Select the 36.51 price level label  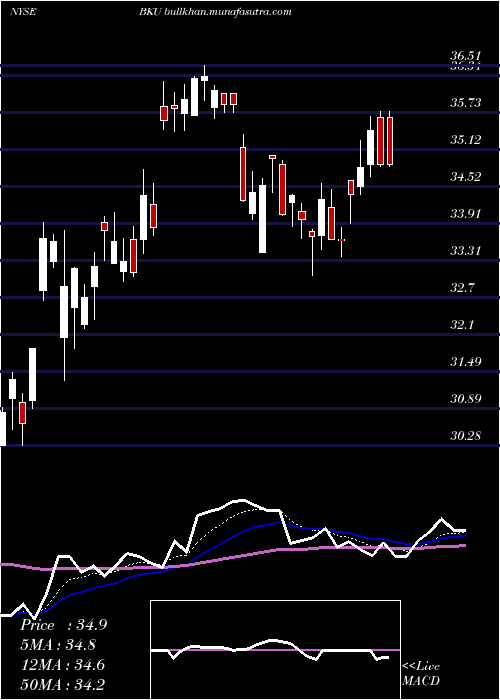pos(466,56)
